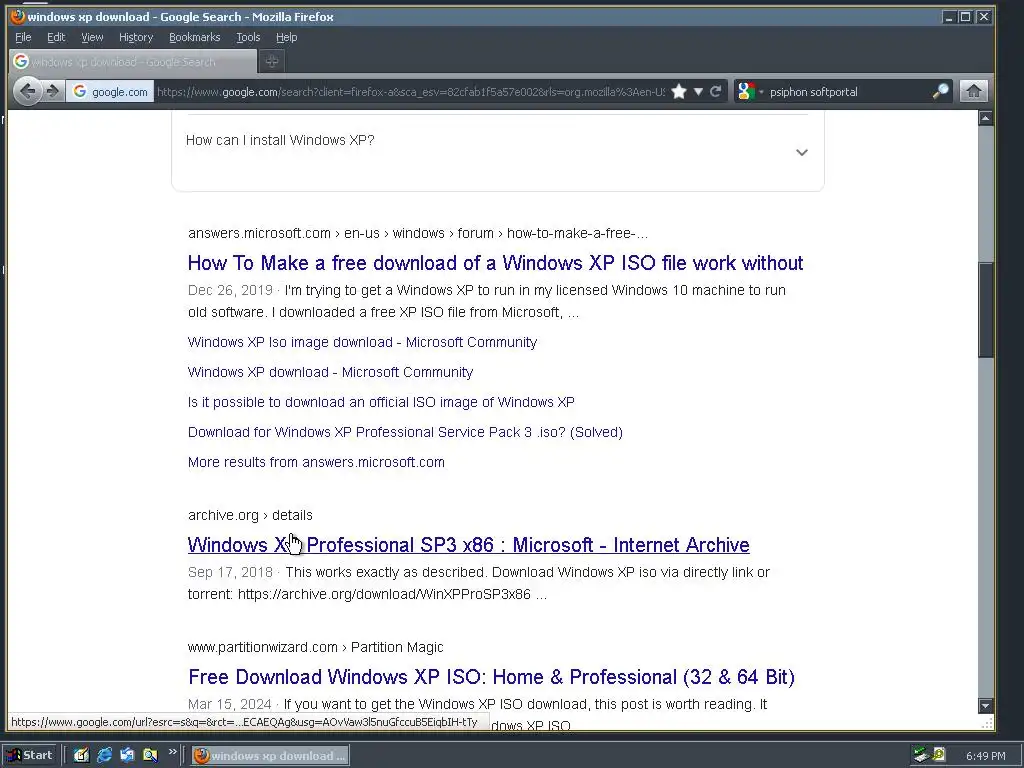The height and width of the screenshot is (768, 1024).
Task: Click the yellow-green system tray icon
Action: (x=939, y=755)
